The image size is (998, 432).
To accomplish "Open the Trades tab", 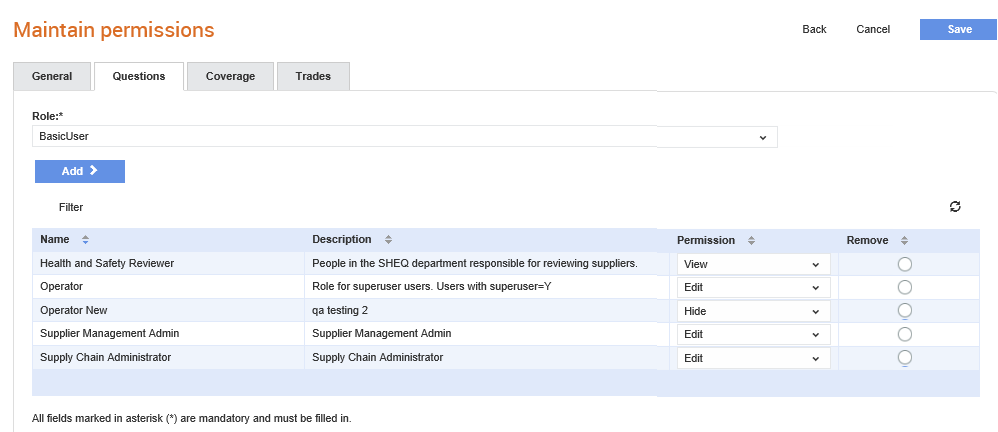I will (313, 76).
